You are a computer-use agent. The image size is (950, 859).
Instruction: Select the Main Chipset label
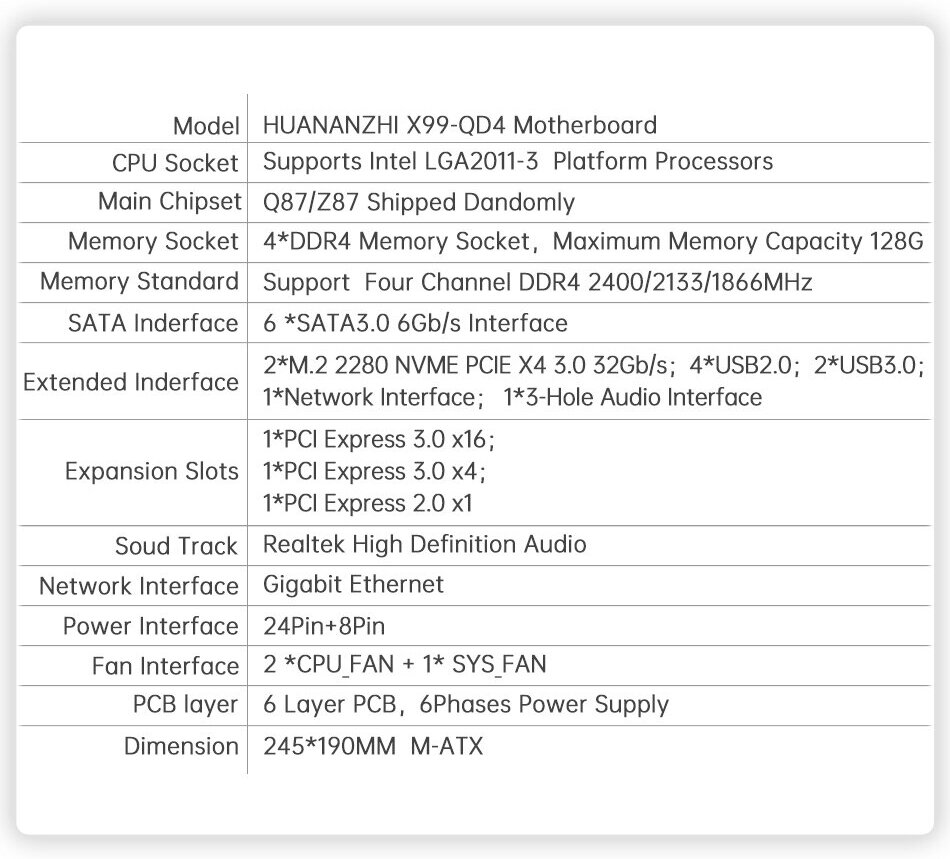169,202
